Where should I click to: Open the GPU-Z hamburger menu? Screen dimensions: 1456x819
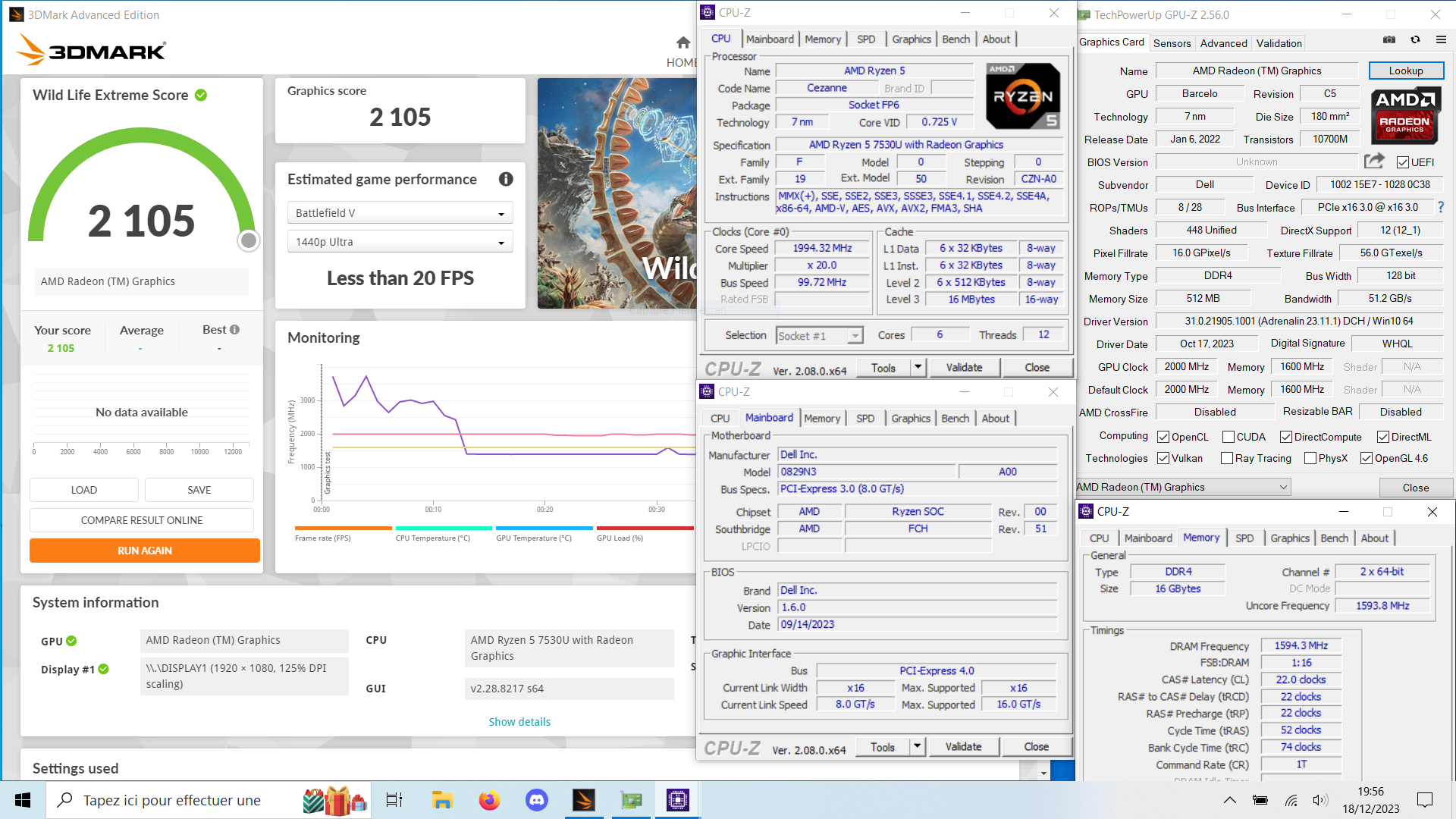(1441, 39)
